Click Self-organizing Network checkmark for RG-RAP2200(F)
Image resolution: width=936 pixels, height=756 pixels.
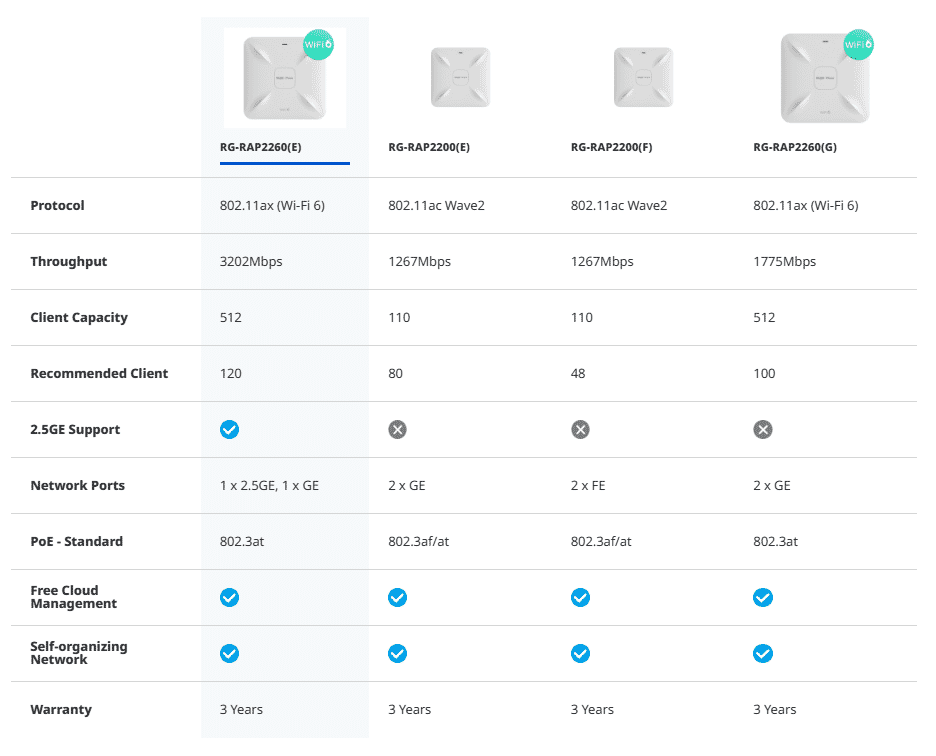pos(580,653)
